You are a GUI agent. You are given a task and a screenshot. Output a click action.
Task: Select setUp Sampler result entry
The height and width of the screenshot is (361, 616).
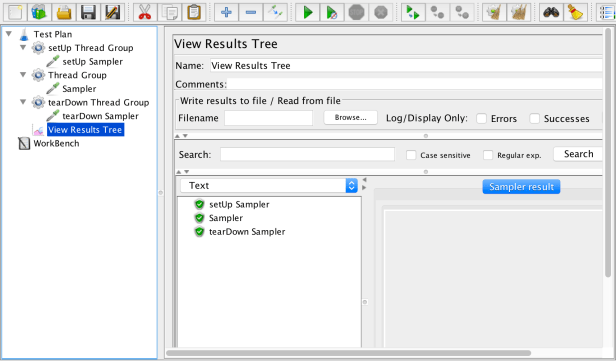click(239, 204)
